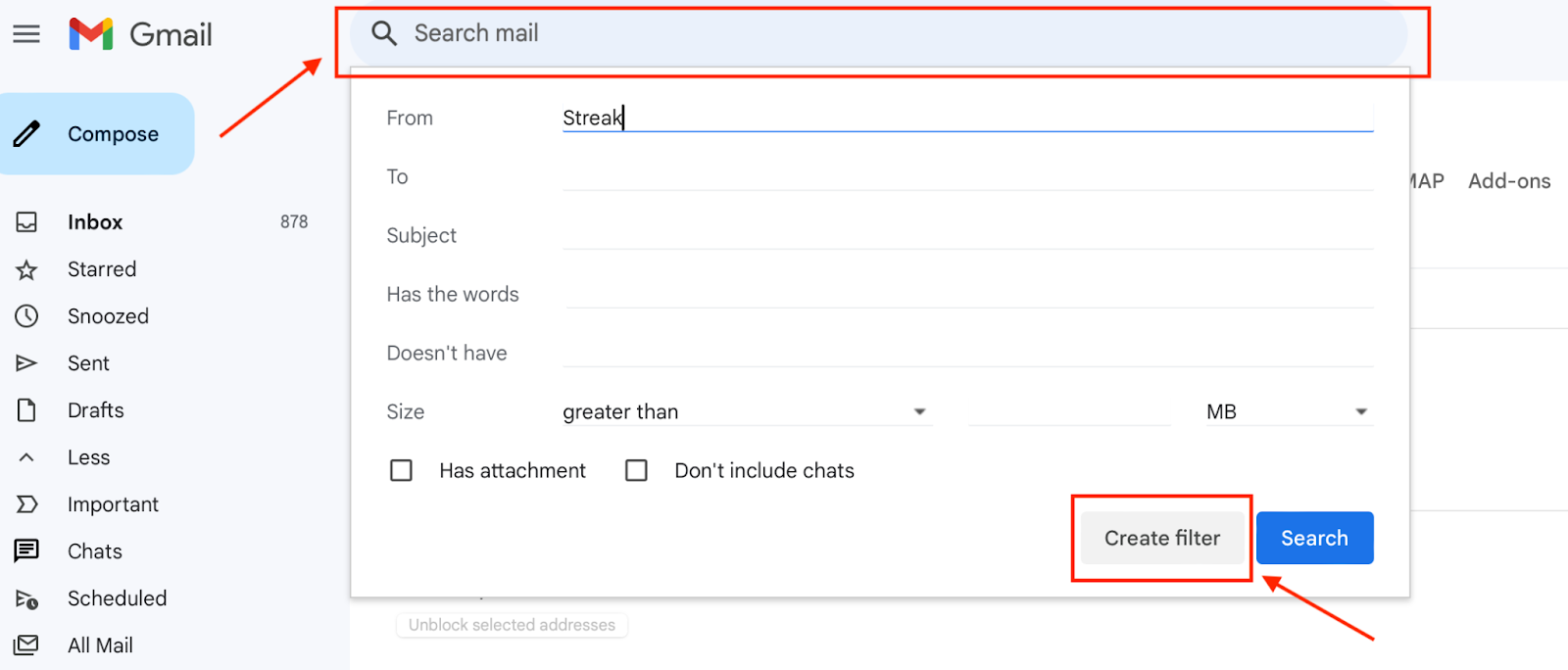Click the Unblock selected addresses button

(512, 625)
